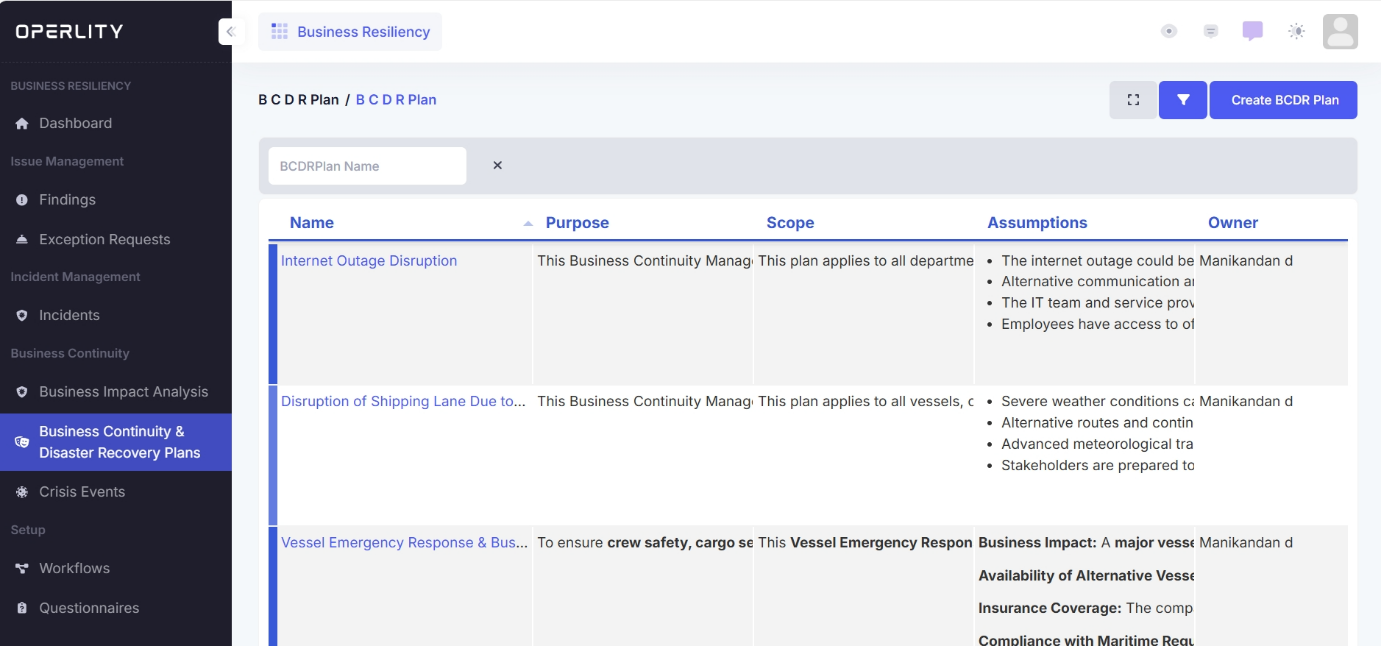
Task: Navigate to Crisis Events
Action: point(82,492)
